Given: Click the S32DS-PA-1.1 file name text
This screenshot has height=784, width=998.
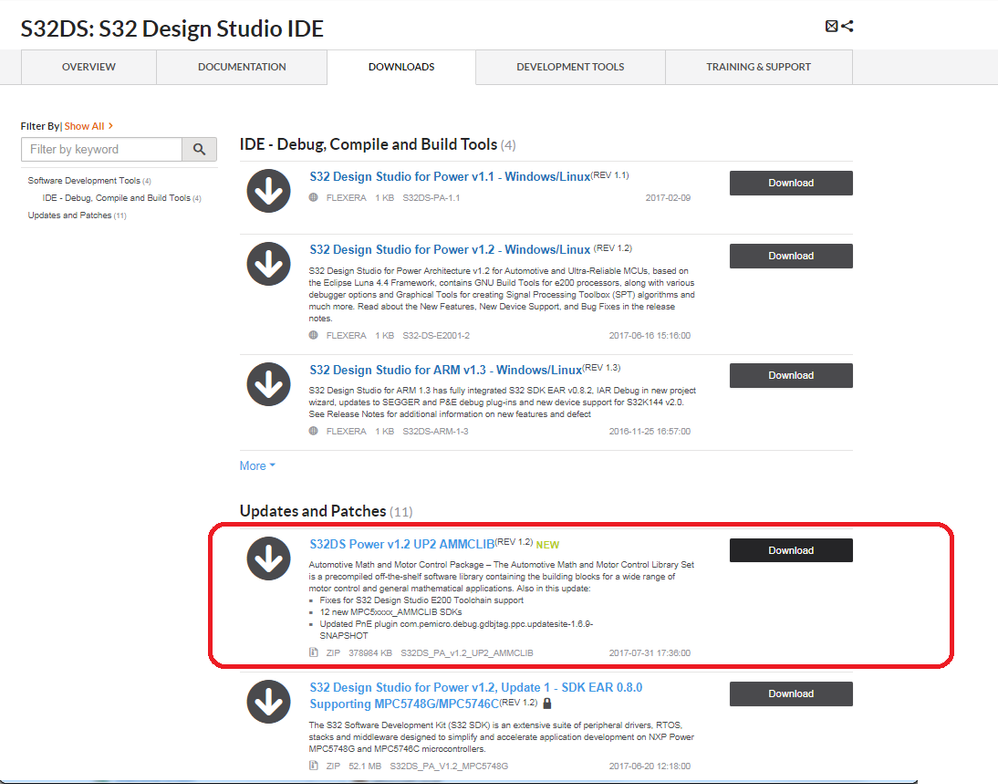Looking at the screenshot, I should pos(431,198).
